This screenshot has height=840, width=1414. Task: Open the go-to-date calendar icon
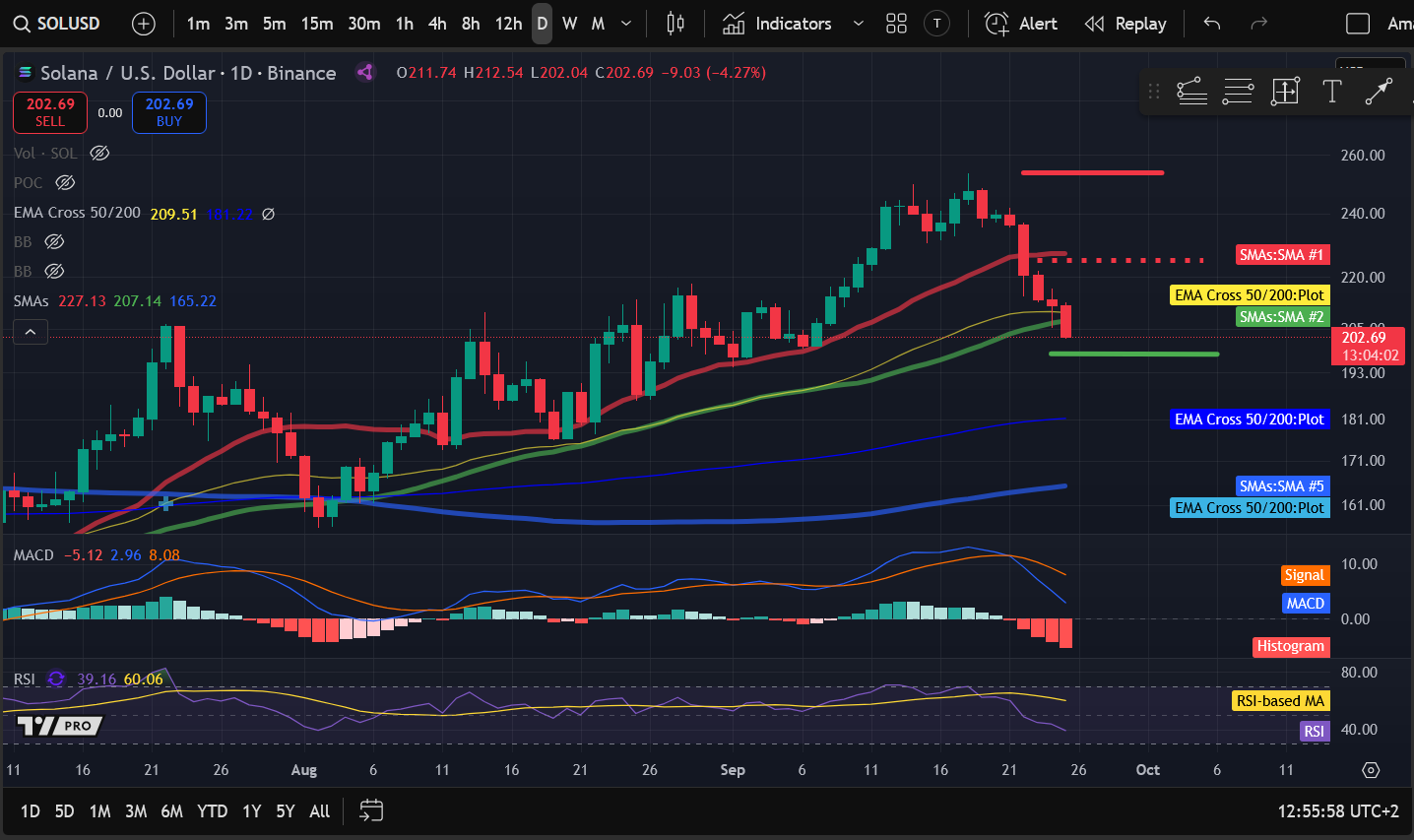tap(370, 811)
